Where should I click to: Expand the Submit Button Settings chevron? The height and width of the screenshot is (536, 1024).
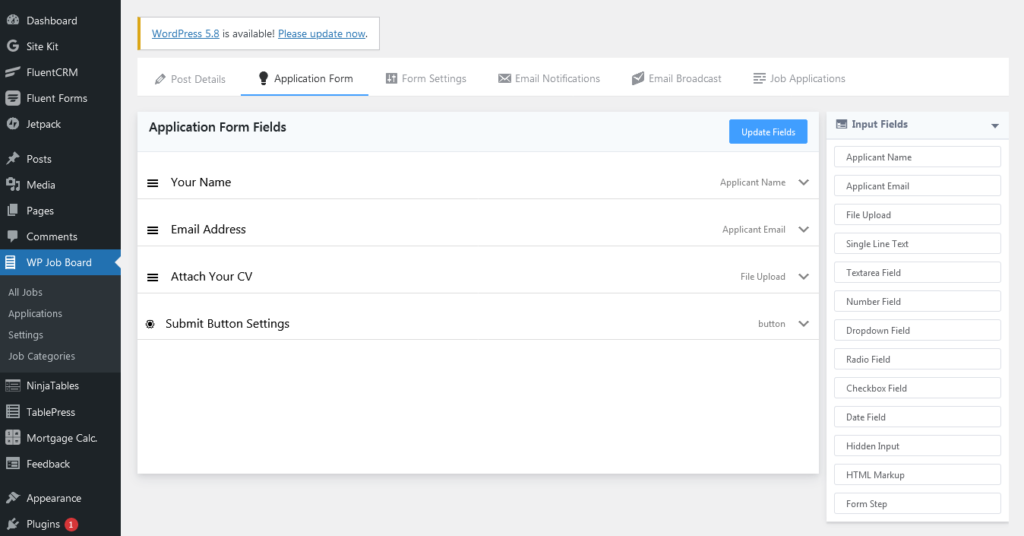(804, 323)
